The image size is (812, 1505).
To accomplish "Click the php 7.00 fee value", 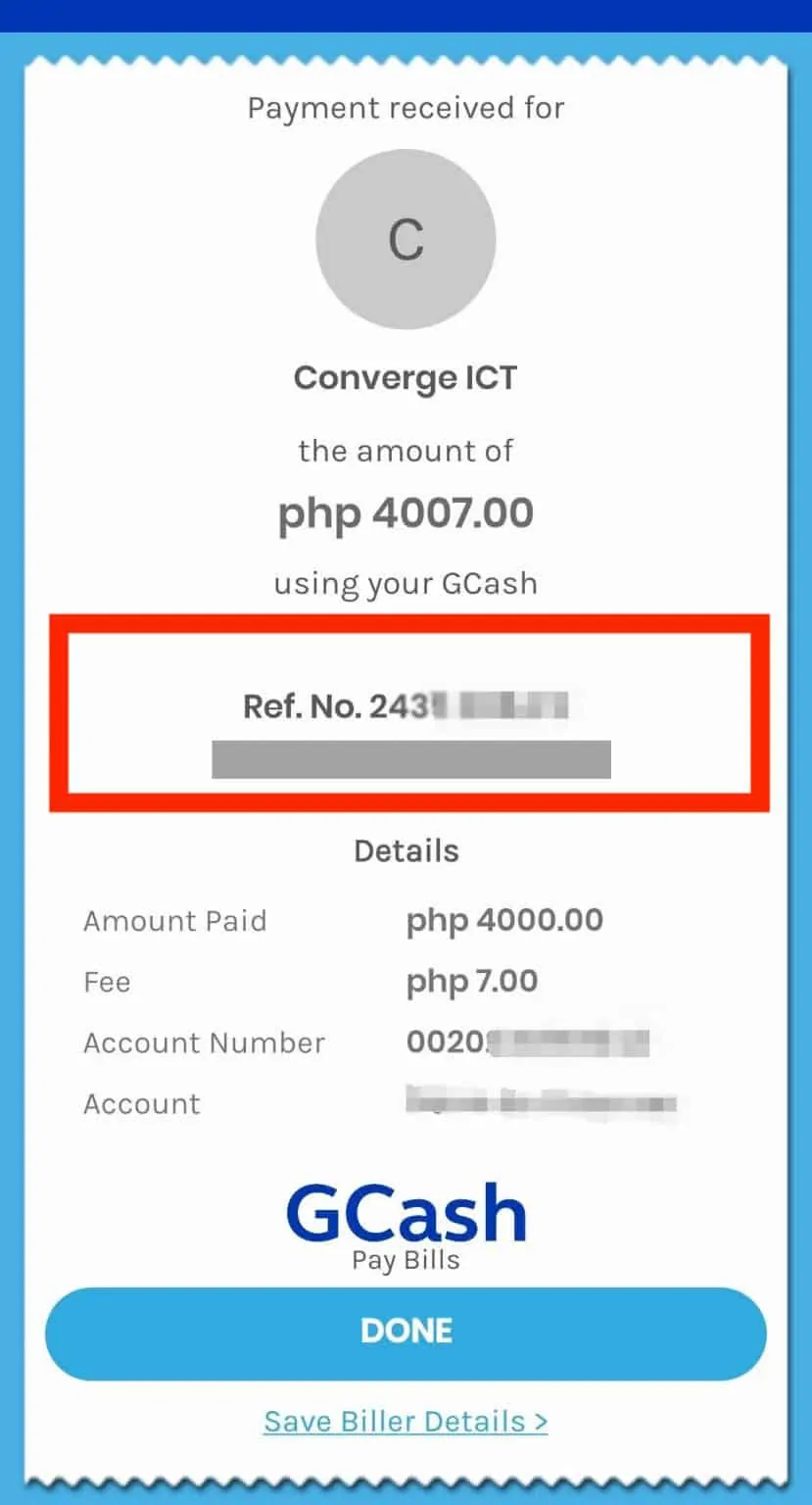I will 472,981.
